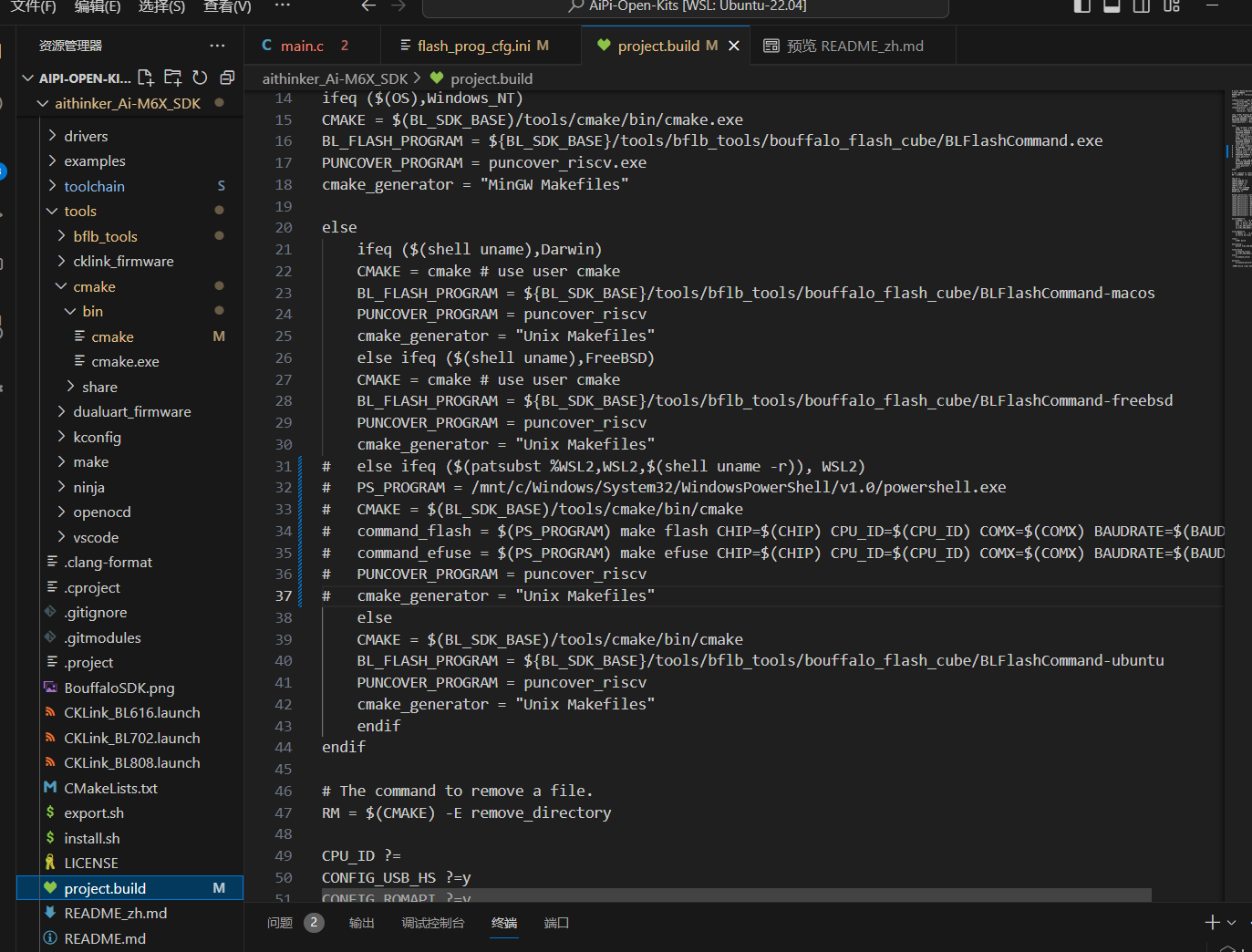This screenshot has height=952, width=1252.
Task: Expand the drivers folder
Action: (x=52, y=135)
